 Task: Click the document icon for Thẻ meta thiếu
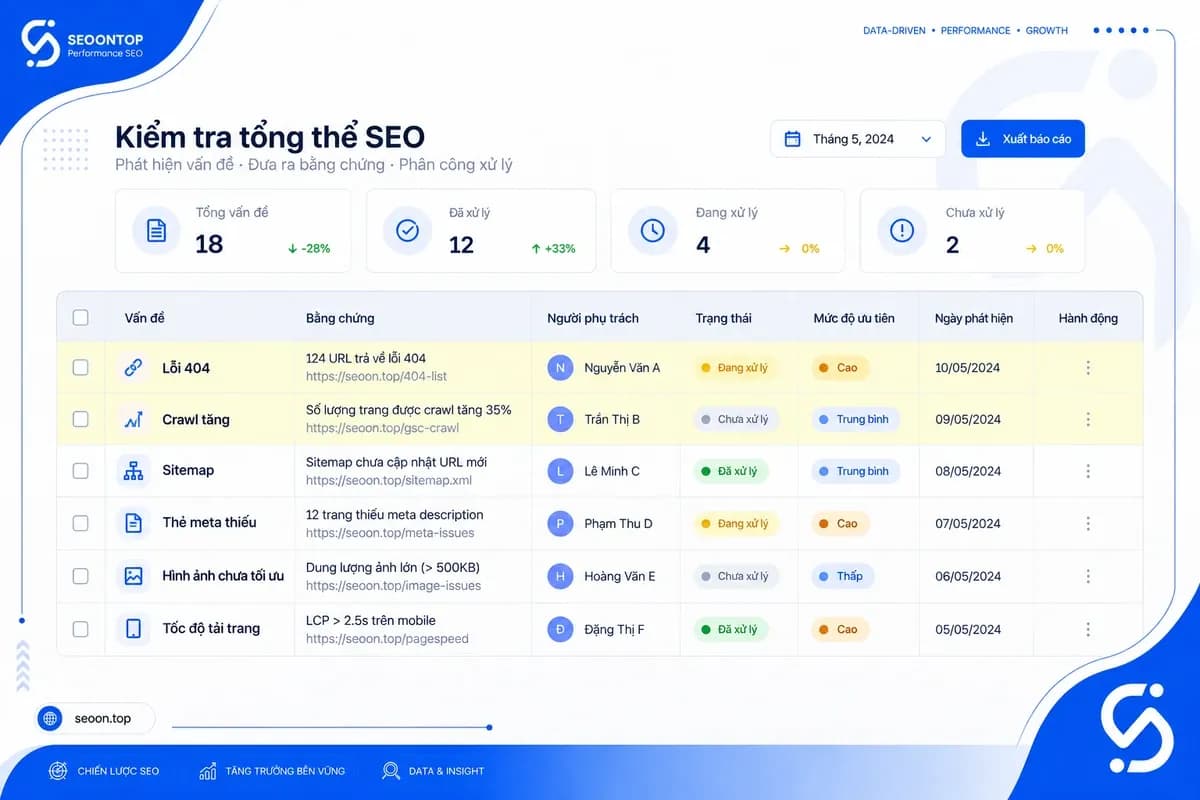click(x=133, y=523)
